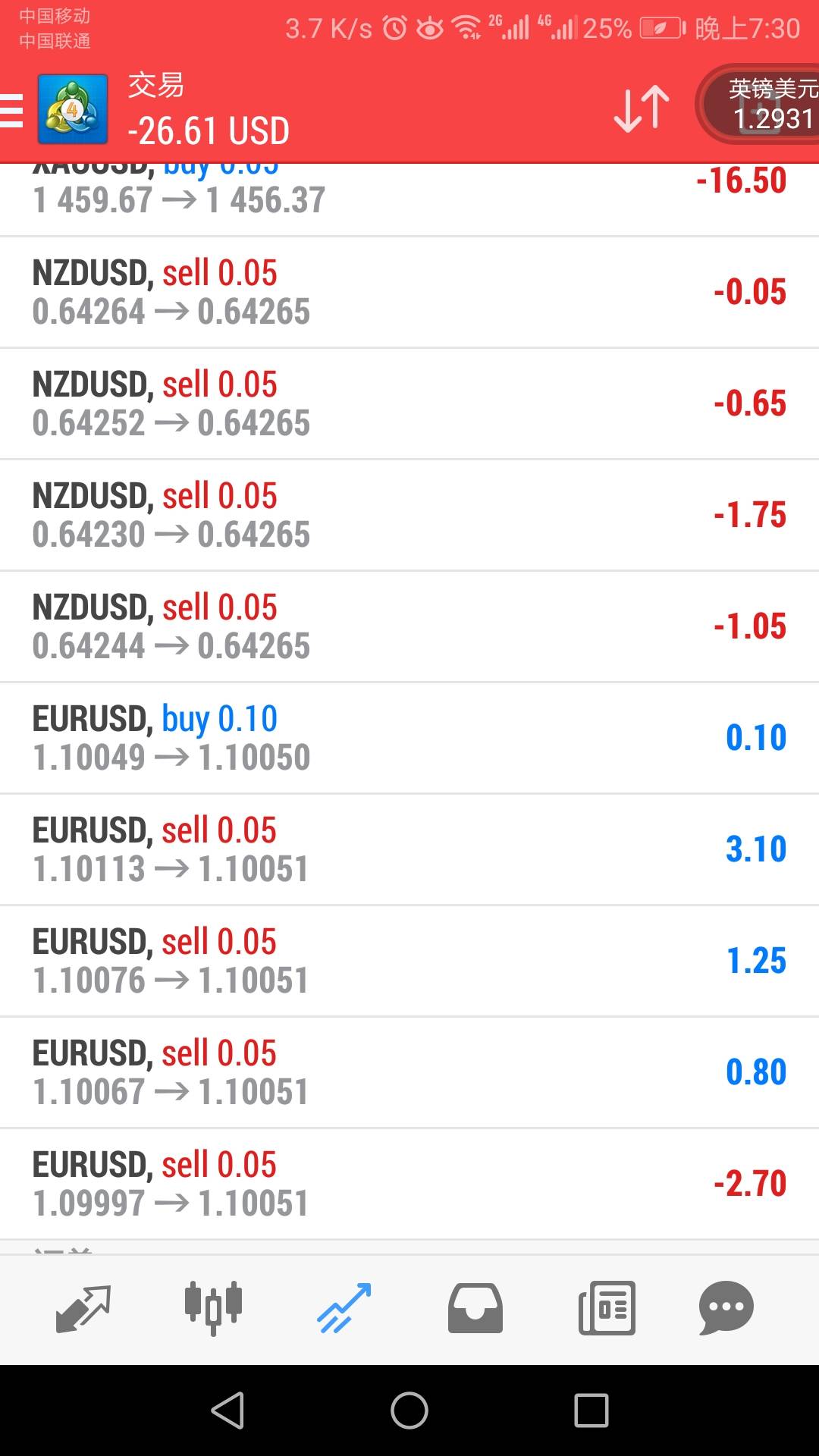The image size is (819, 1456).
Task: Open the EURUSD buy 0.10 position
Action: click(409, 738)
